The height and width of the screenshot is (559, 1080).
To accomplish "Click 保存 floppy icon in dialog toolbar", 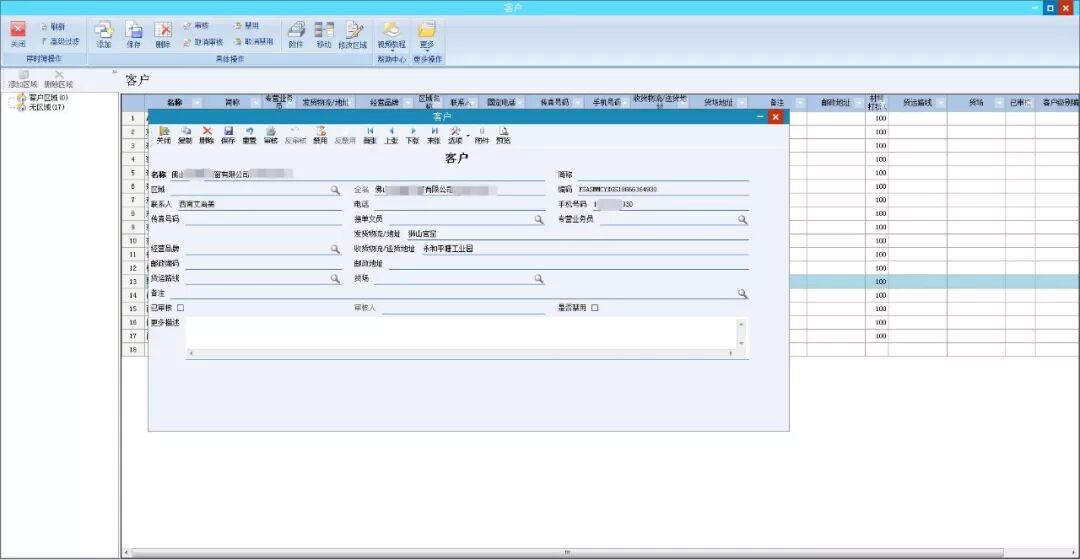I will (x=228, y=135).
